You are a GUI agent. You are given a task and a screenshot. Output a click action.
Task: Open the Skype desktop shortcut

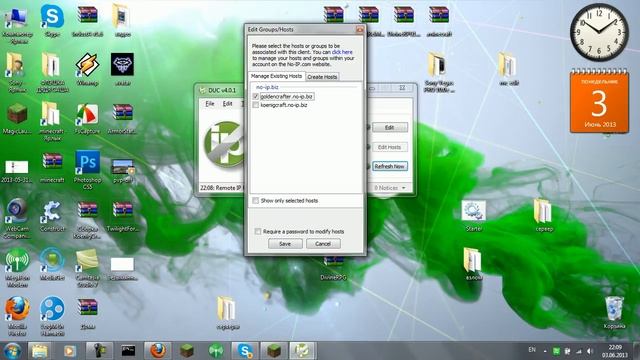coord(52,20)
